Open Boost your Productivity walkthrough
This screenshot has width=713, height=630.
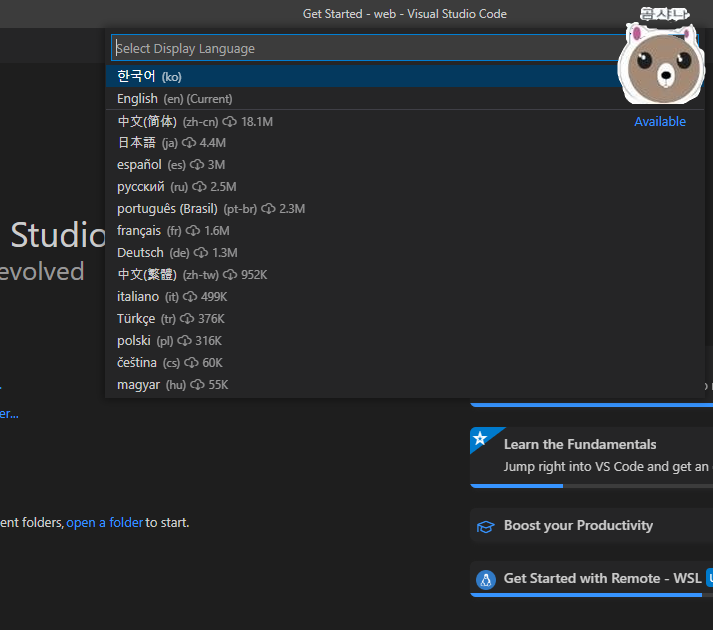pos(591,525)
